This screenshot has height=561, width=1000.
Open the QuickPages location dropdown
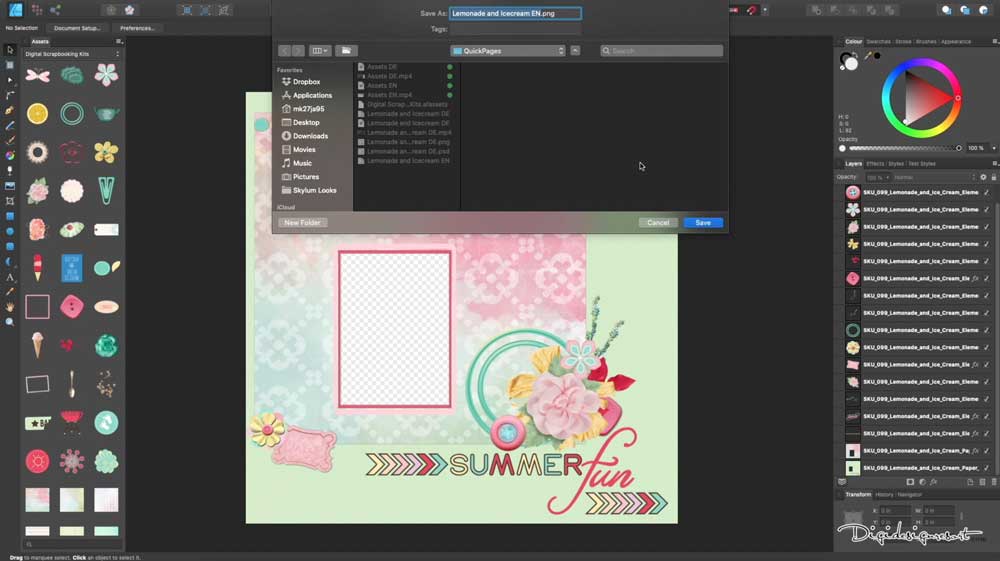[508, 50]
